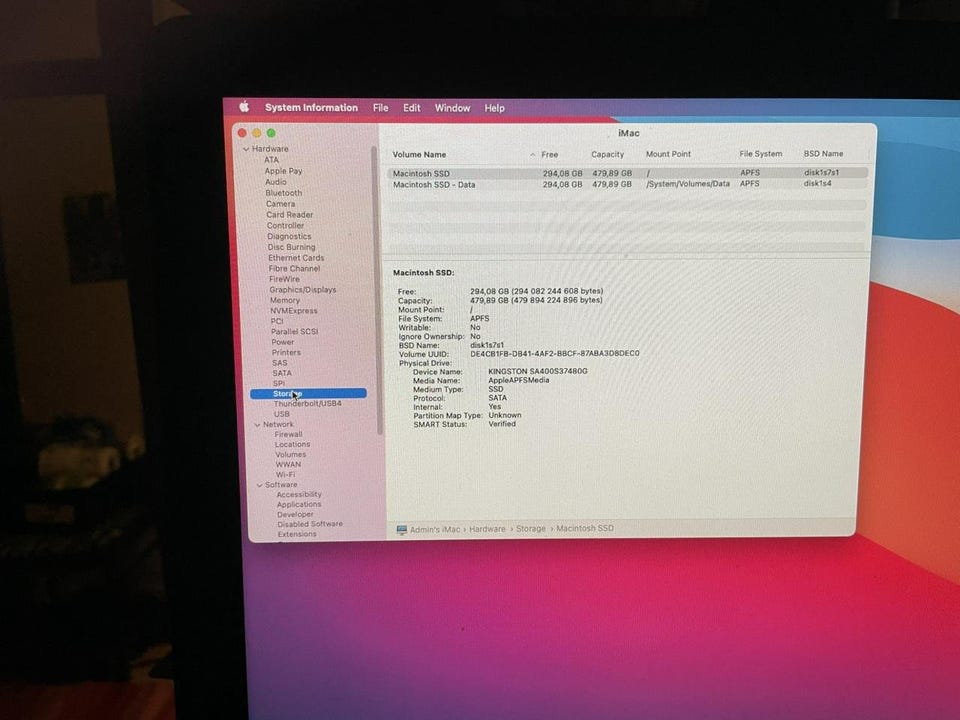Viewport: 960px width, 720px height.
Task: Select the Macintosh SSD - Data row
Action: tap(628, 184)
